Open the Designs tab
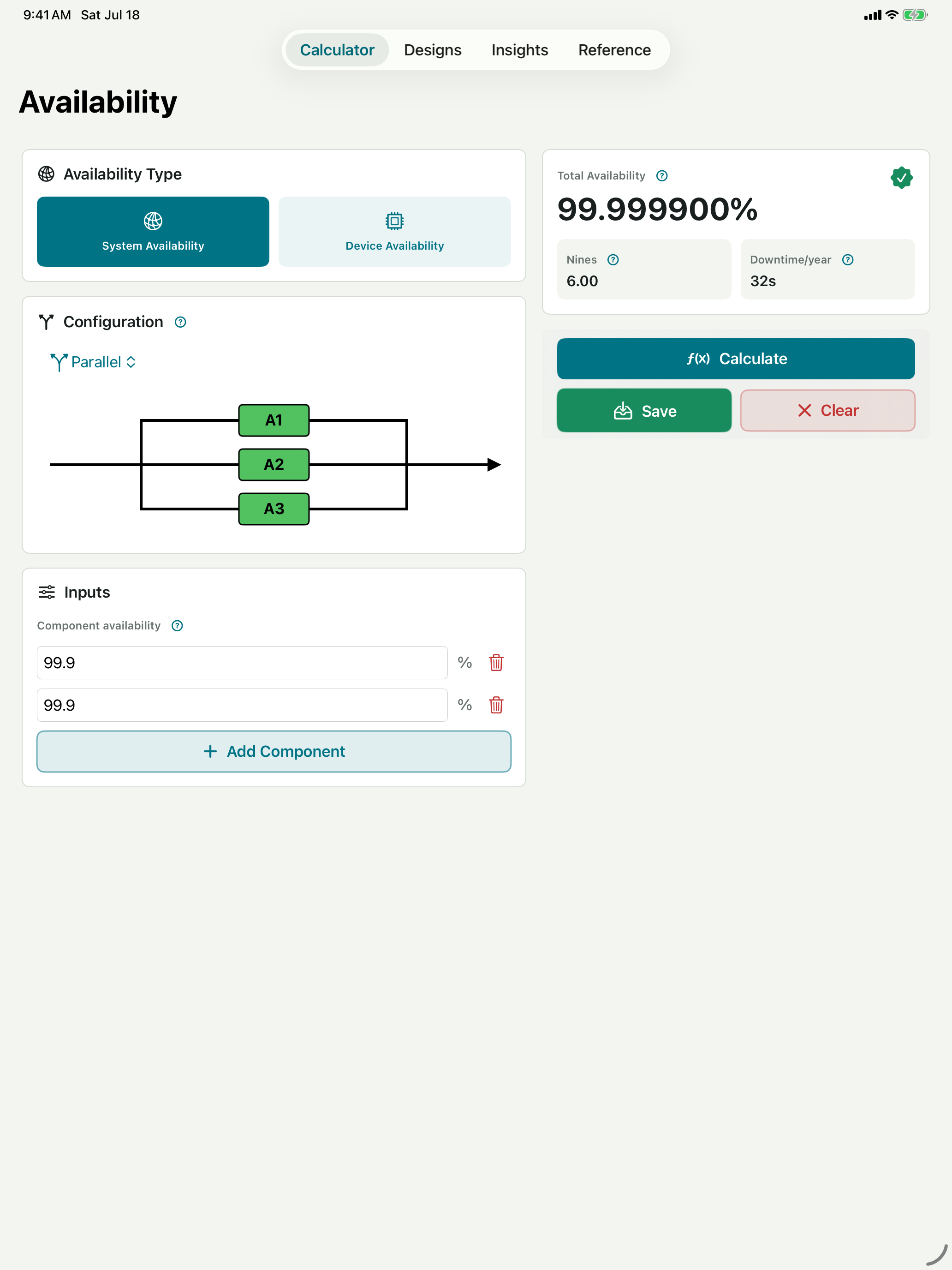 pos(433,50)
